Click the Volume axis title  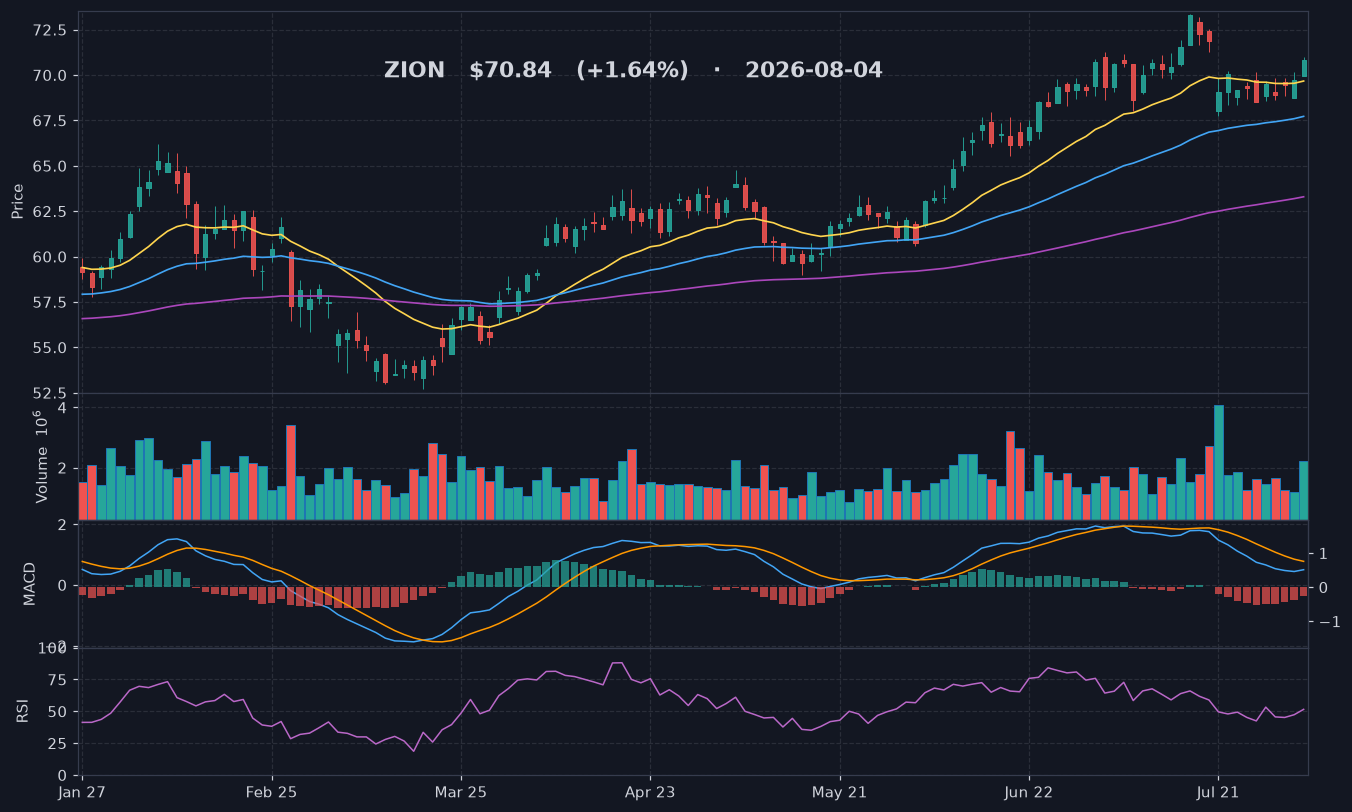coord(41,456)
